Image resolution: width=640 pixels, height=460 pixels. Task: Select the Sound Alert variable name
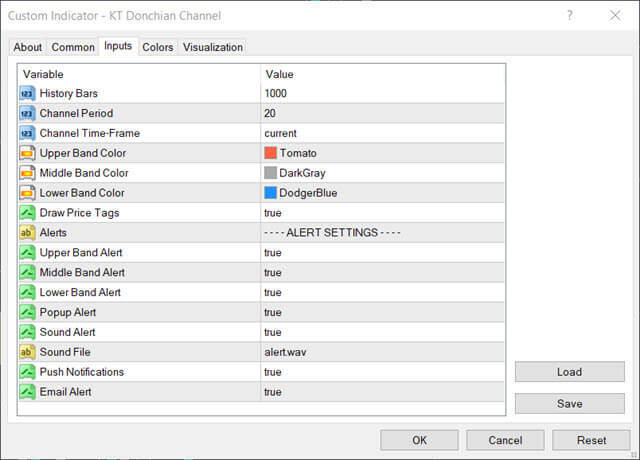67,332
